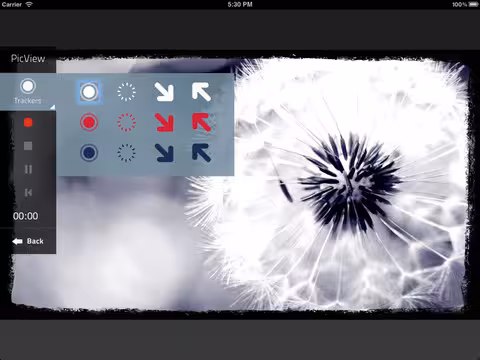The image size is (480, 360).
Task: Select the white solid circle tracker
Action: point(89,92)
